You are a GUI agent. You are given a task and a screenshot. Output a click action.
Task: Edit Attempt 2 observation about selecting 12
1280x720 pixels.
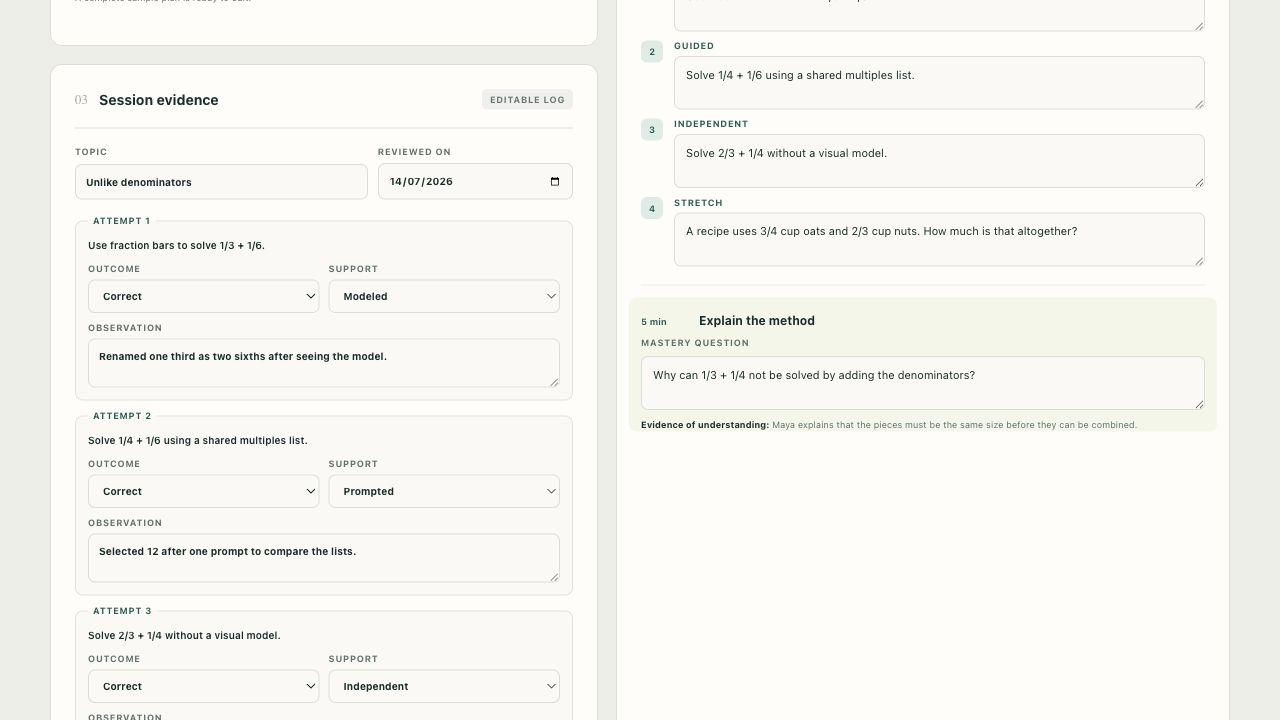[324, 558]
